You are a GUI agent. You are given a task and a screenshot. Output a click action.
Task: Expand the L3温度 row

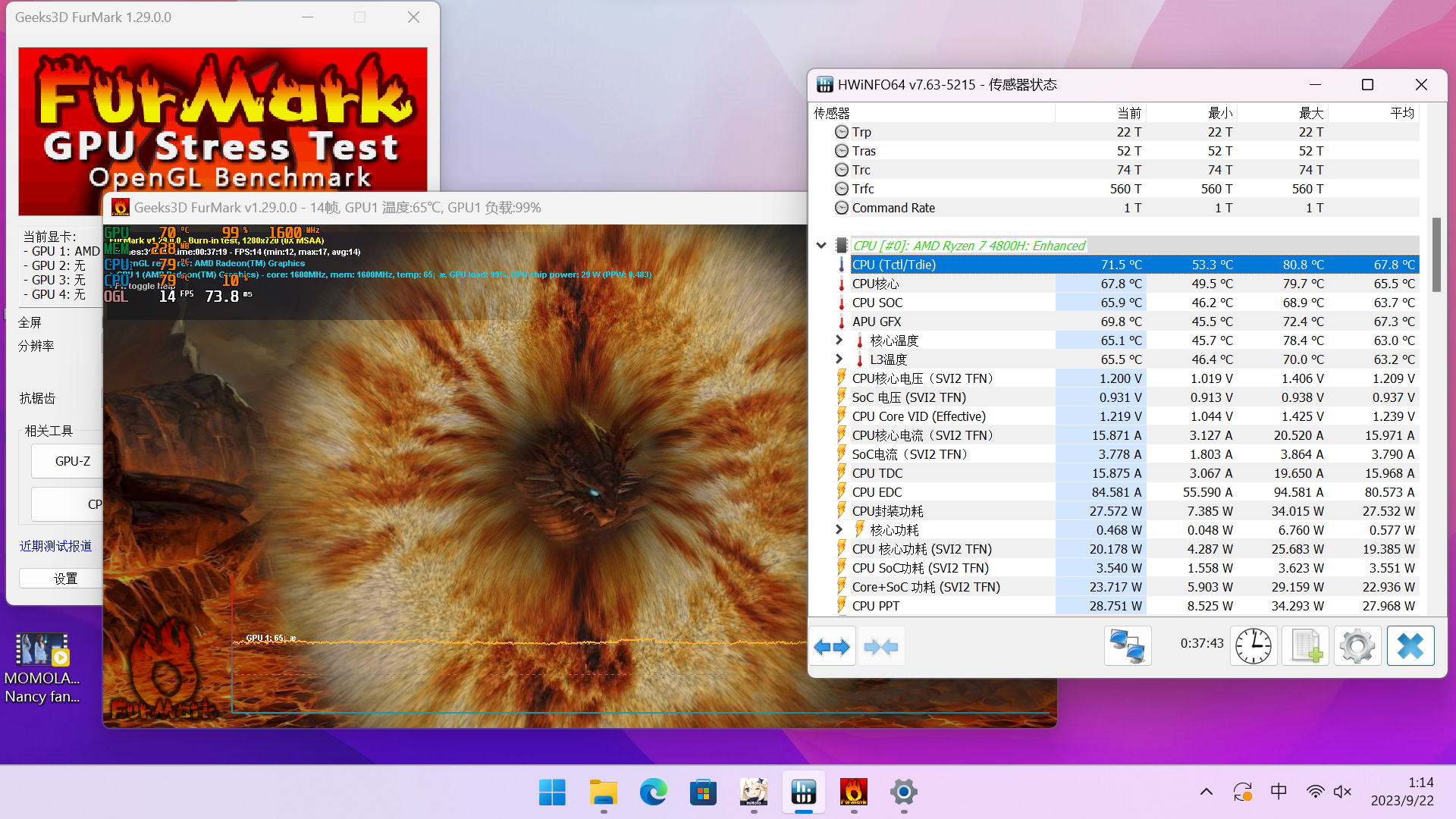(x=839, y=359)
